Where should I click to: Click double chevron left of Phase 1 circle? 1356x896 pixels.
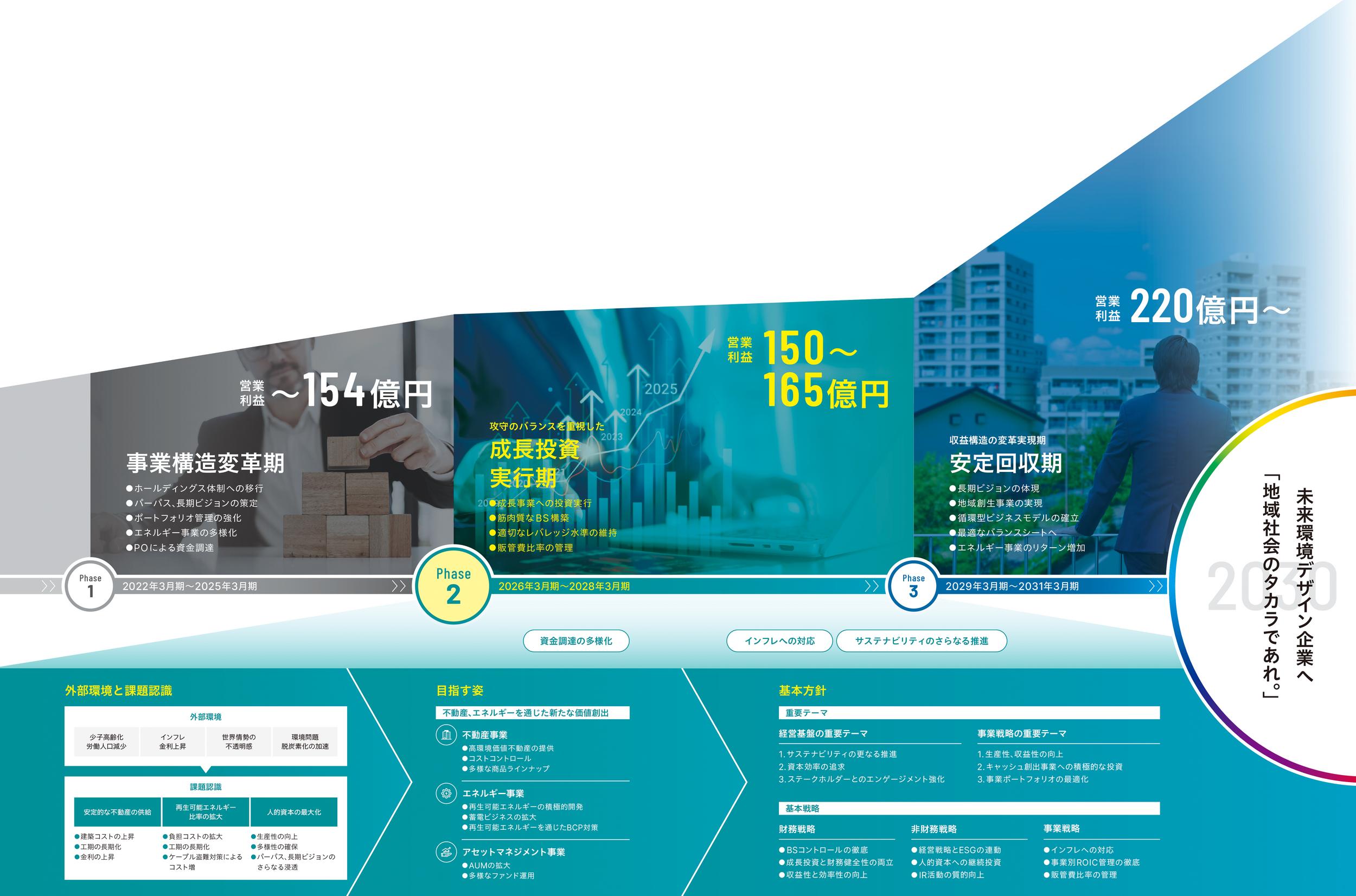pyautogui.click(x=49, y=586)
